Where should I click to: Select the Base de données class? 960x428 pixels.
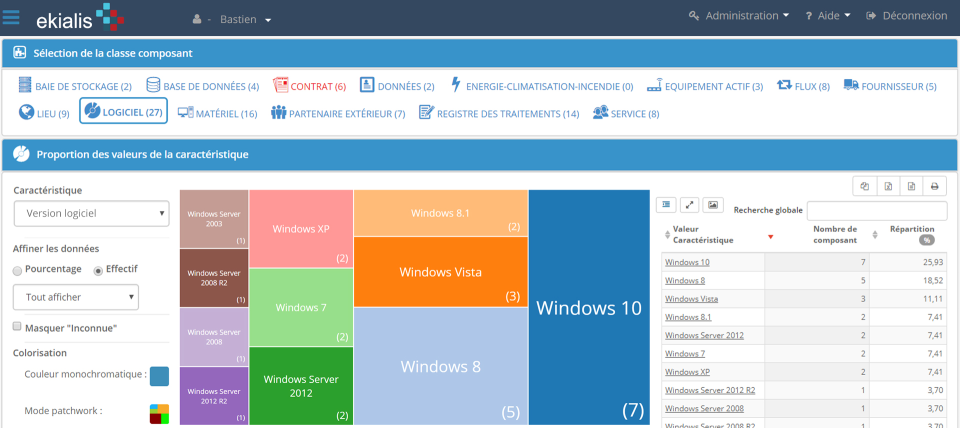pos(203,86)
